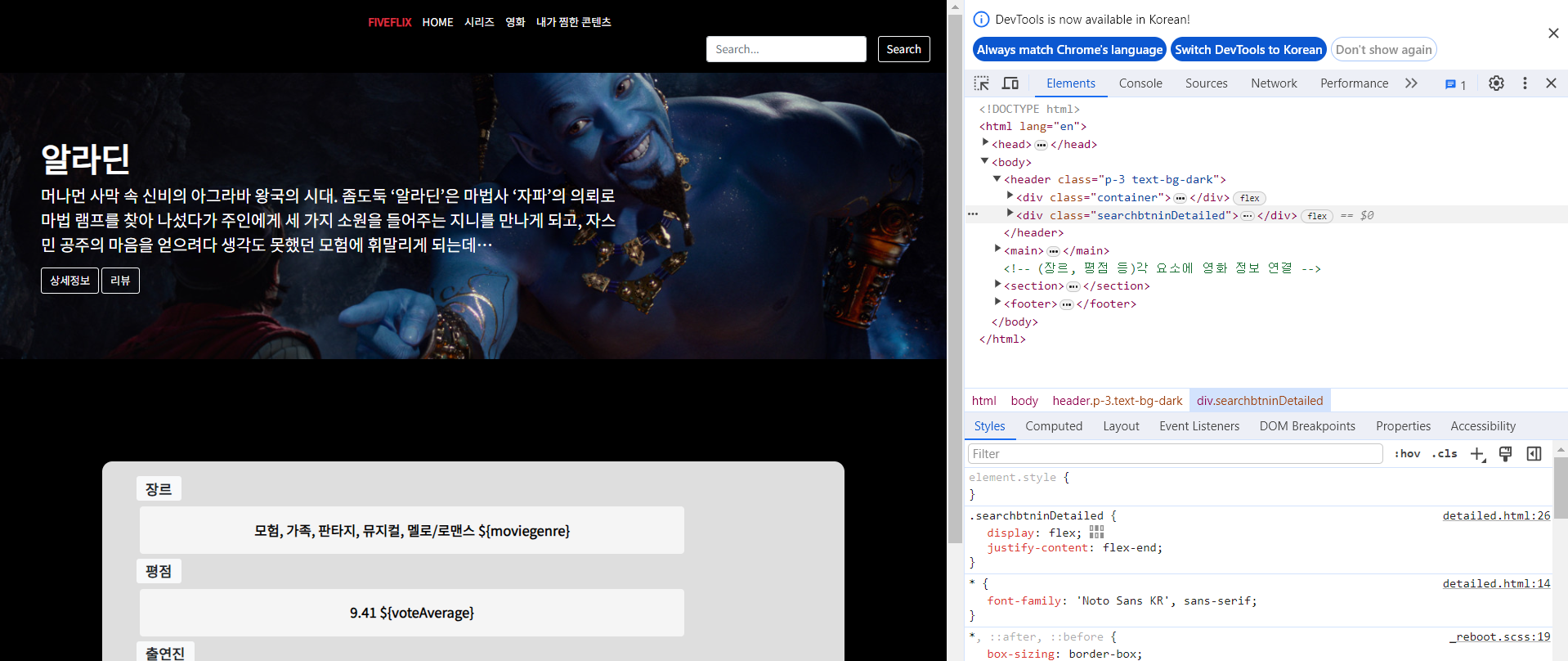Image resolution: width=1568 pixels, height=661 pixels.
Task: Open the Network tab
Action: (1274, 83)
